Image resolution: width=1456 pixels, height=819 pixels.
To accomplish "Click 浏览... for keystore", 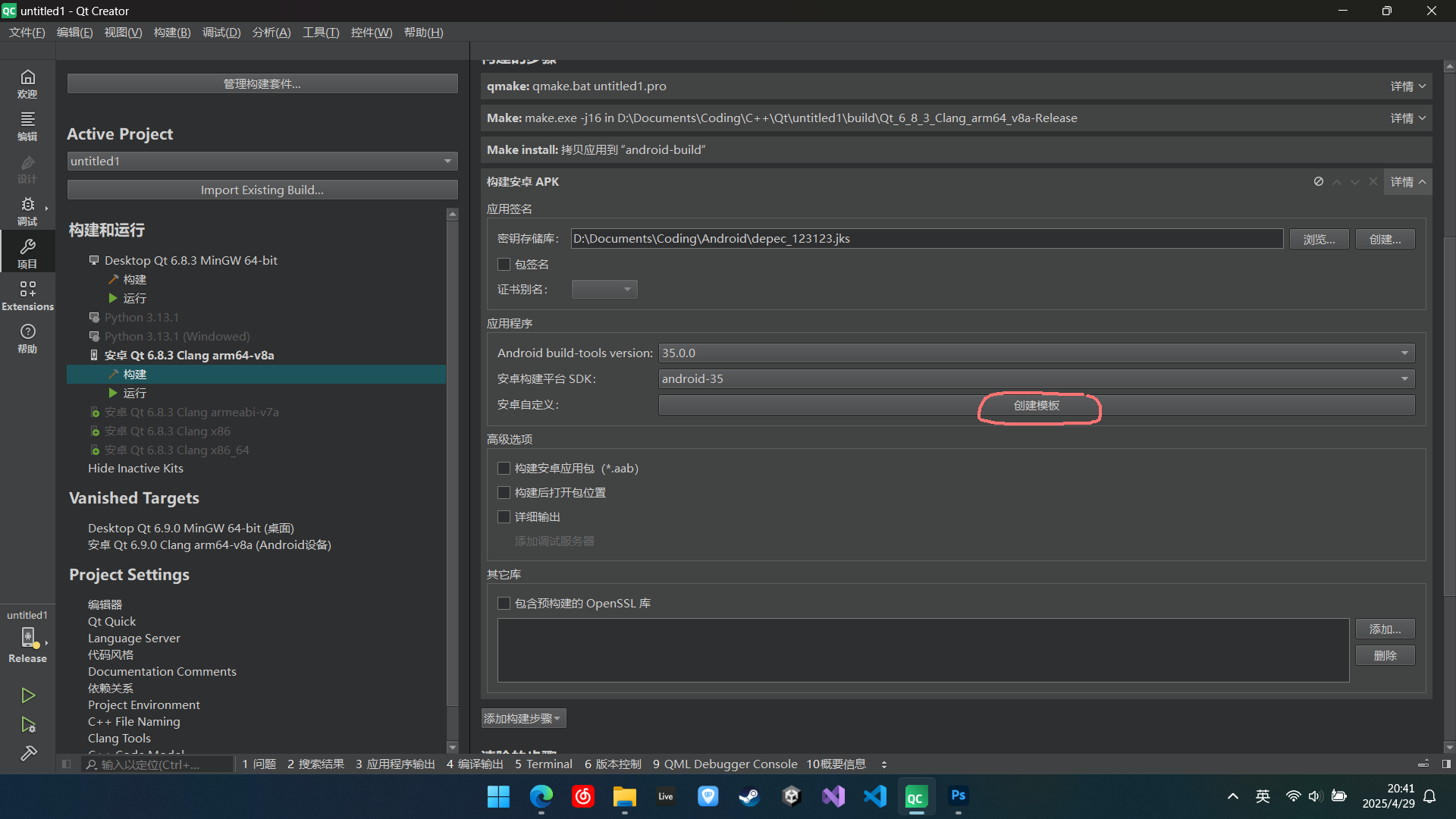I will pos(1319,239).
